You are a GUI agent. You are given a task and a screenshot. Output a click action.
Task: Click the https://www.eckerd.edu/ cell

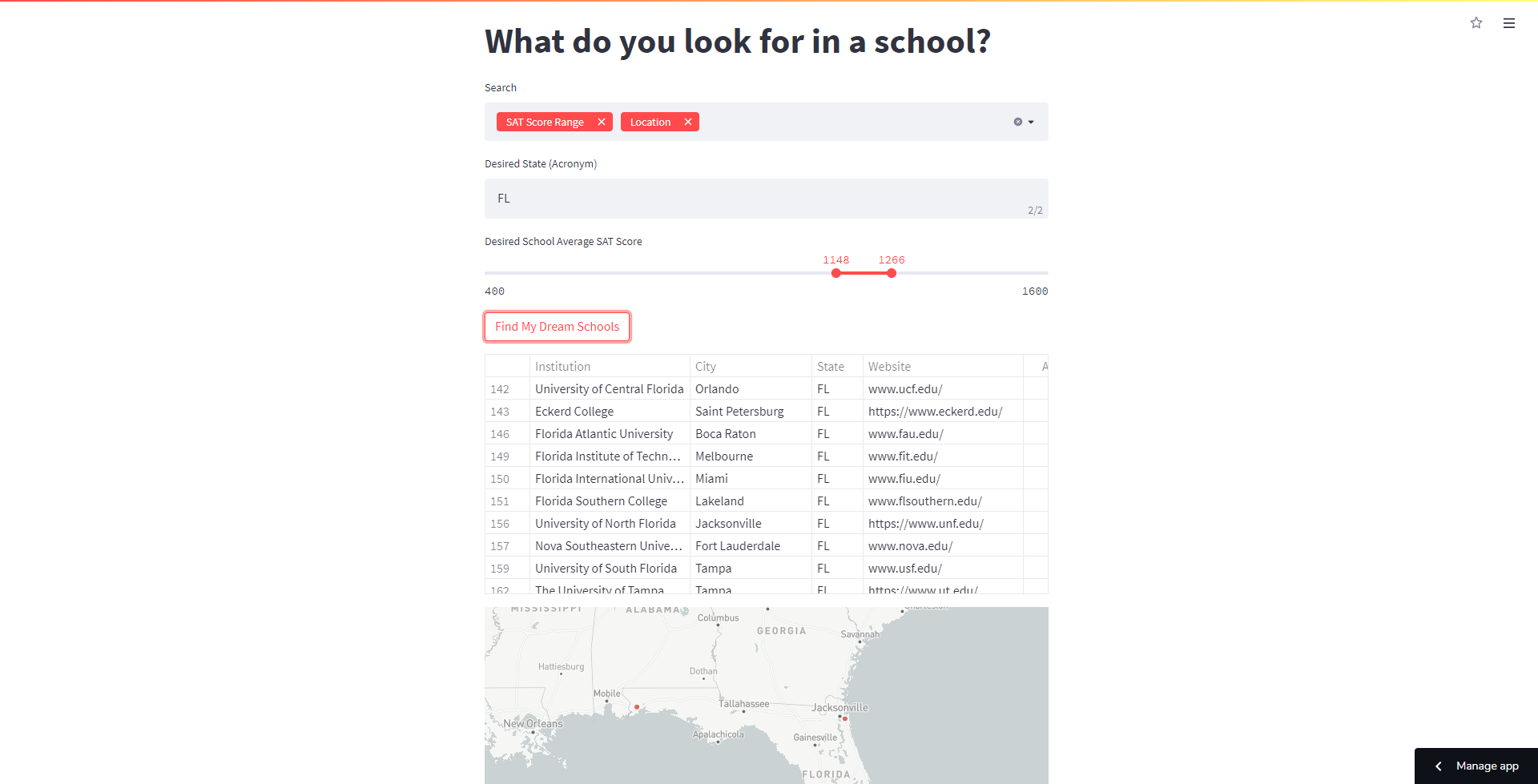(943, 411)
